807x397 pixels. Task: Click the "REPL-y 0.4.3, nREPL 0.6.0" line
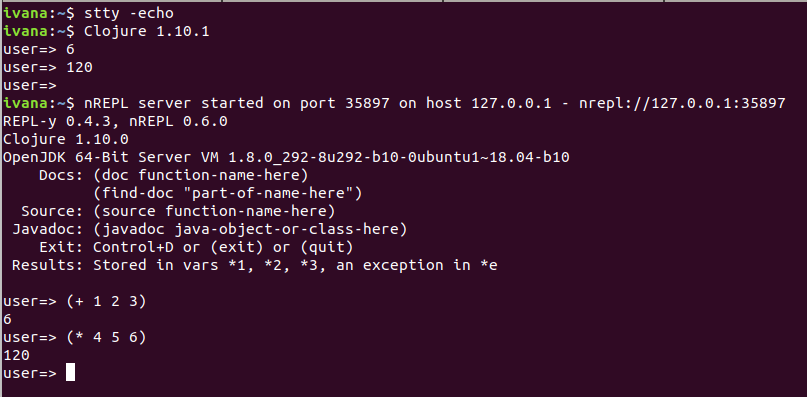(x=115, y=122)
